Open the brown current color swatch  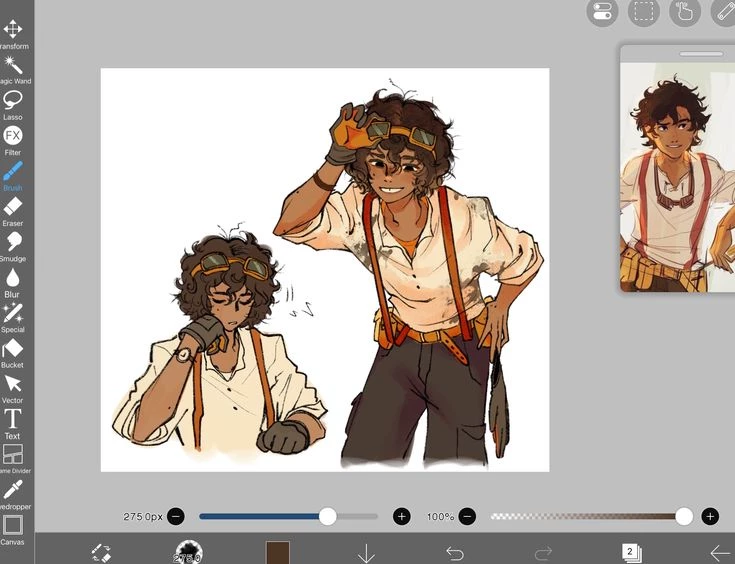tap(277, 552)
